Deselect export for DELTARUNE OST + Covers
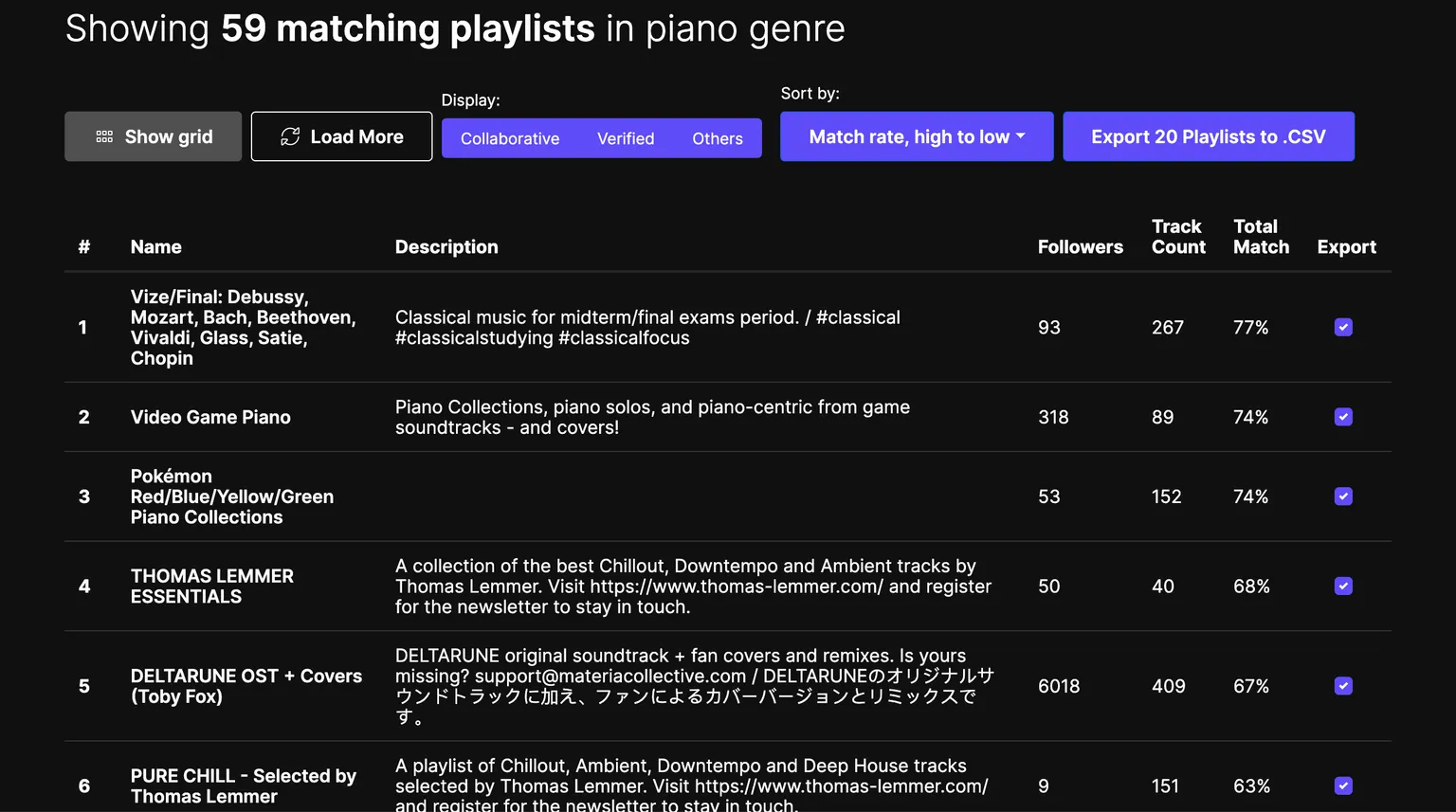1456x812 pixels. pyautogui.click(x=1343, y=686)
